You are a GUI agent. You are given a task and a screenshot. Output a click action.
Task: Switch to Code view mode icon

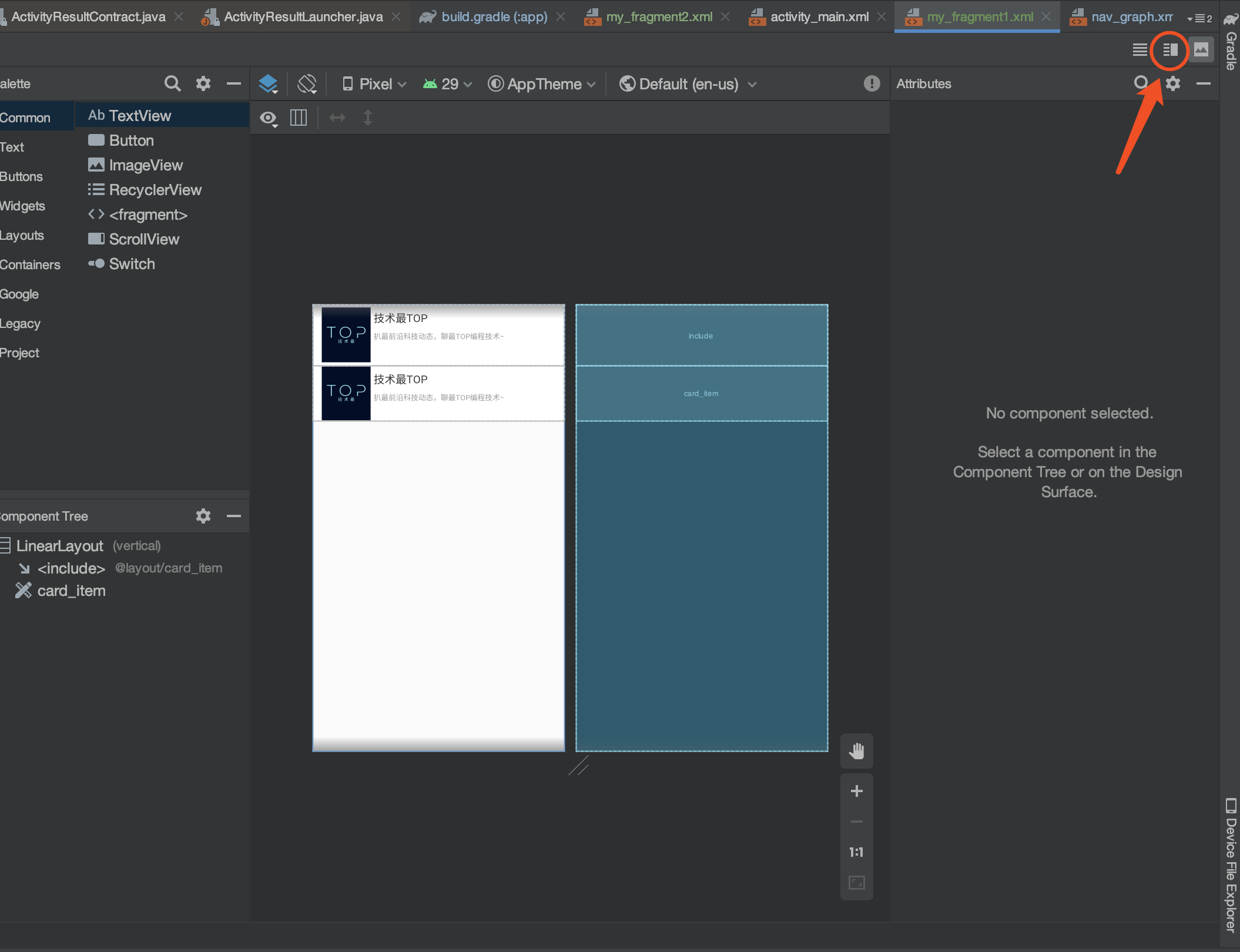click(x=1140, y=50)
